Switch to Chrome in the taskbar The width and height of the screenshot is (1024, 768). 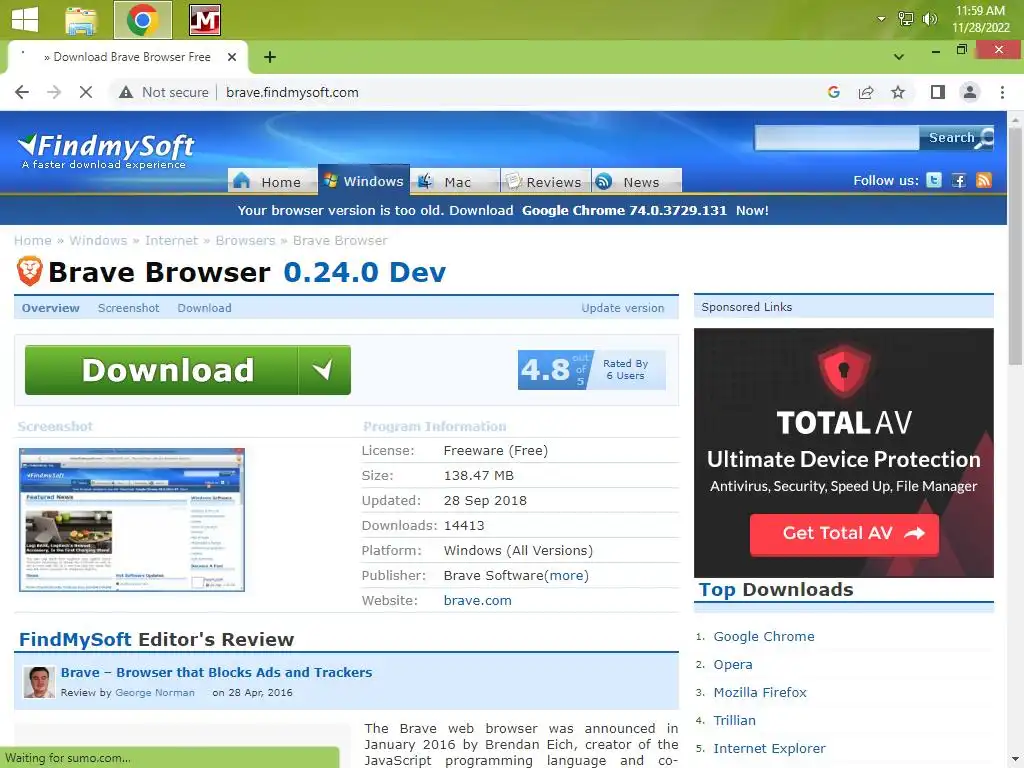142,20
